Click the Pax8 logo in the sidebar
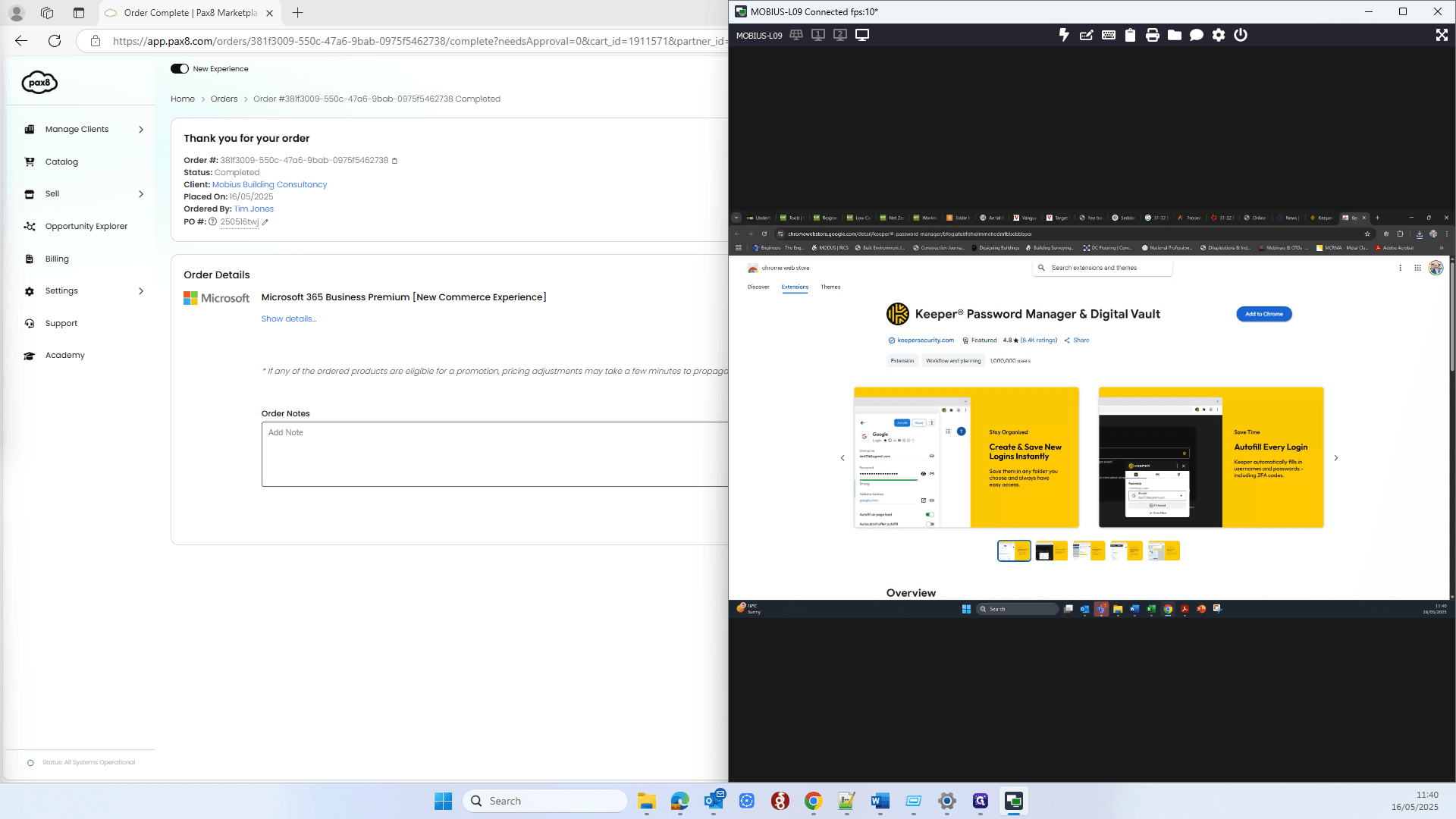The height and width of the screenshot is (819, 1456). (39, 82)
